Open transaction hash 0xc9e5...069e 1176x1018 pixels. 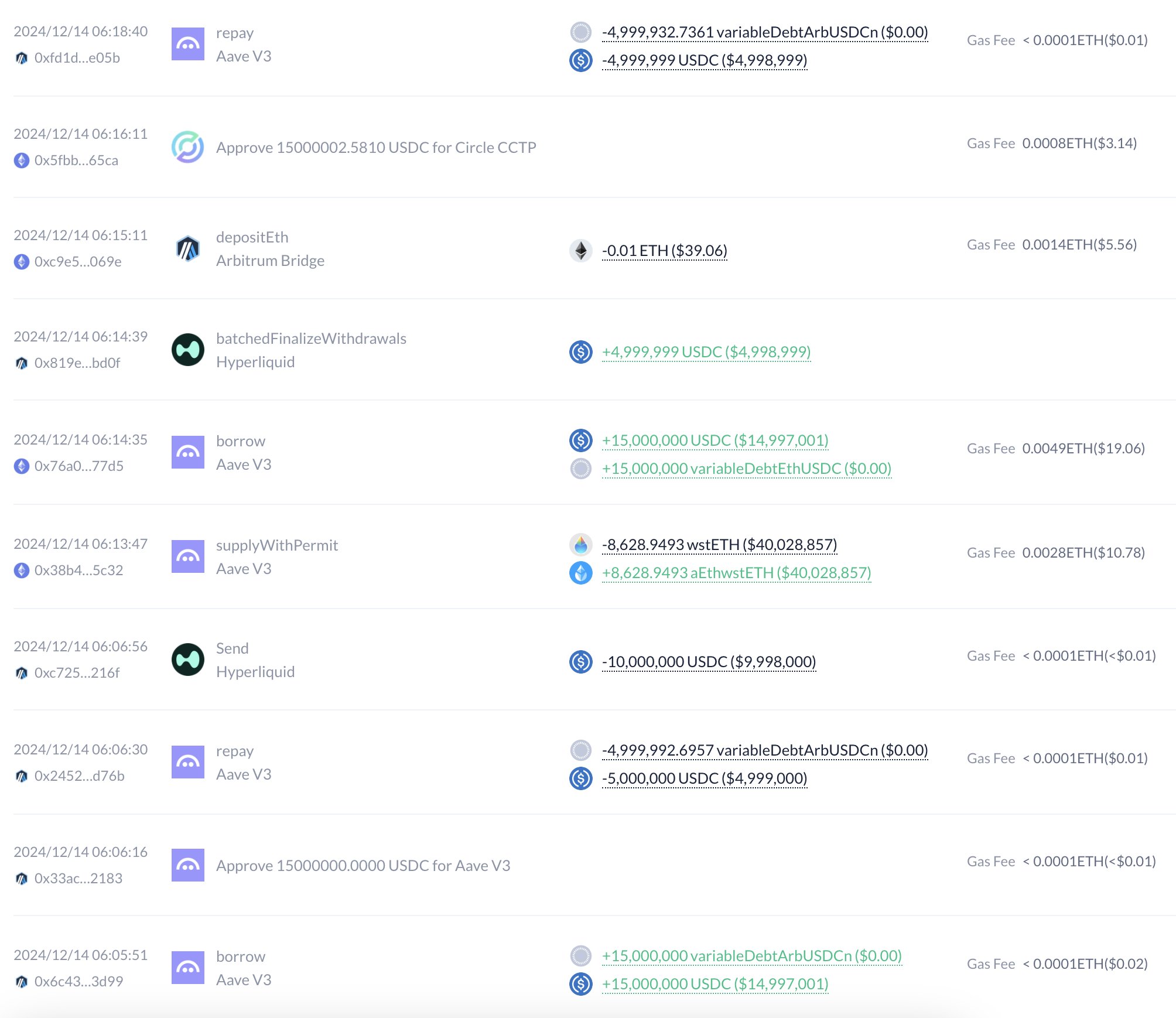pyautogui.click(x=78, y=262)
